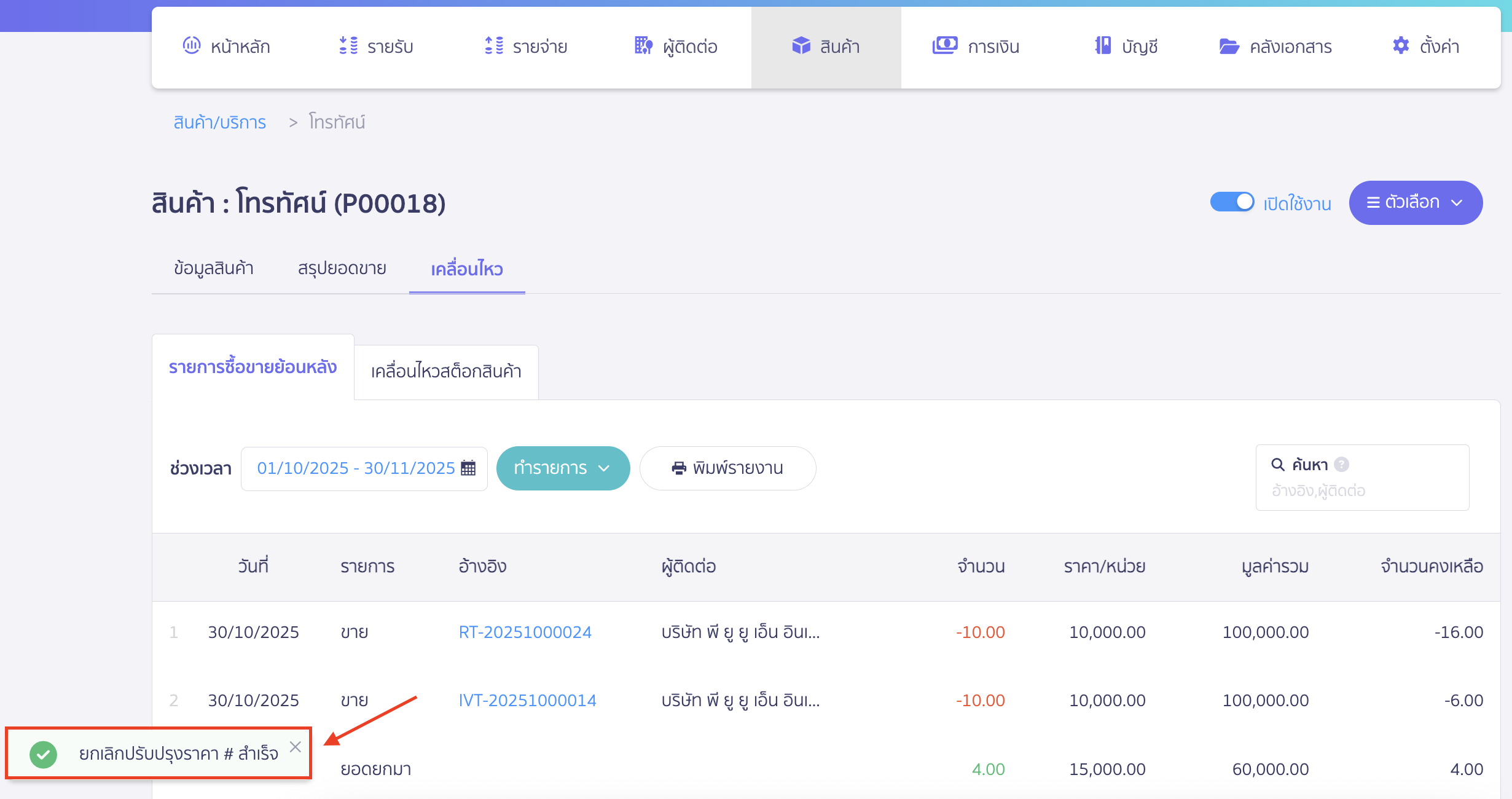This screenshot has height=799, width=1512.
Task: Go to สินค้า/บริการ breadcrumb link
Action: [x=219, y=122]
